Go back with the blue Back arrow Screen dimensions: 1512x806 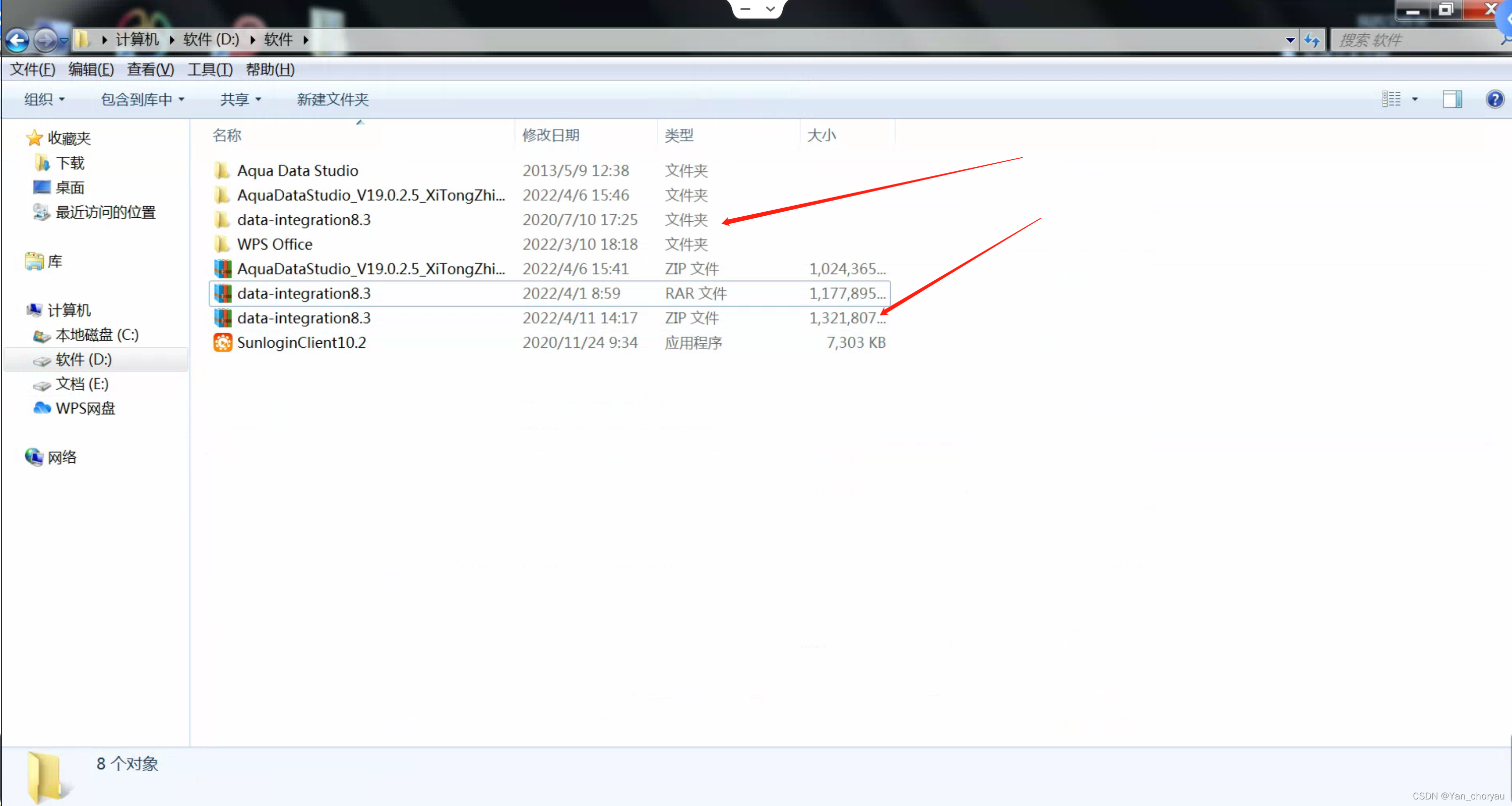pos(17,40)
